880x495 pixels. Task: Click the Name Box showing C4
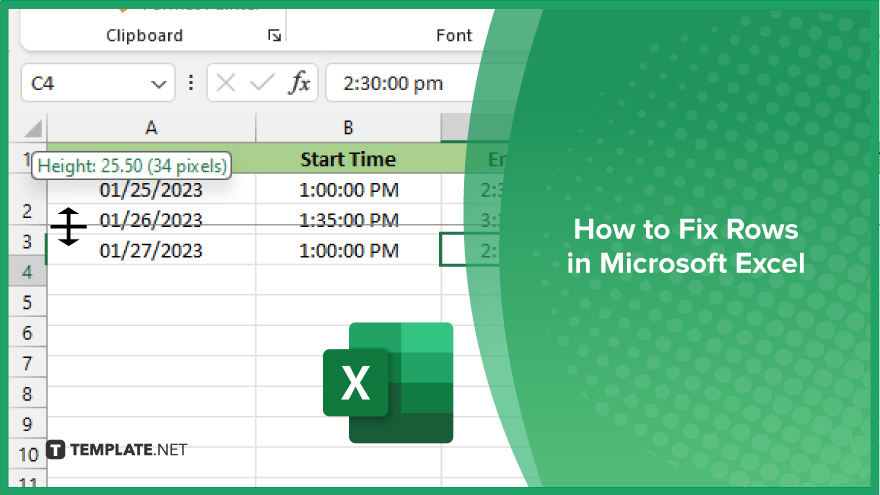click(x=98, y=83)
